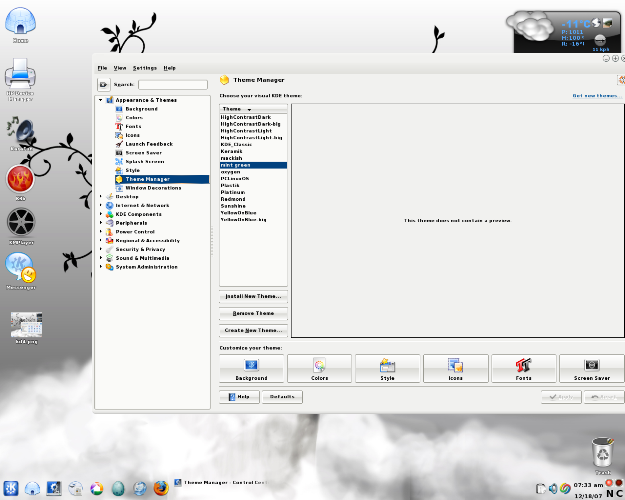Sort themes by the Theme column header
625x500 pixels.
[x=253, y=109]
